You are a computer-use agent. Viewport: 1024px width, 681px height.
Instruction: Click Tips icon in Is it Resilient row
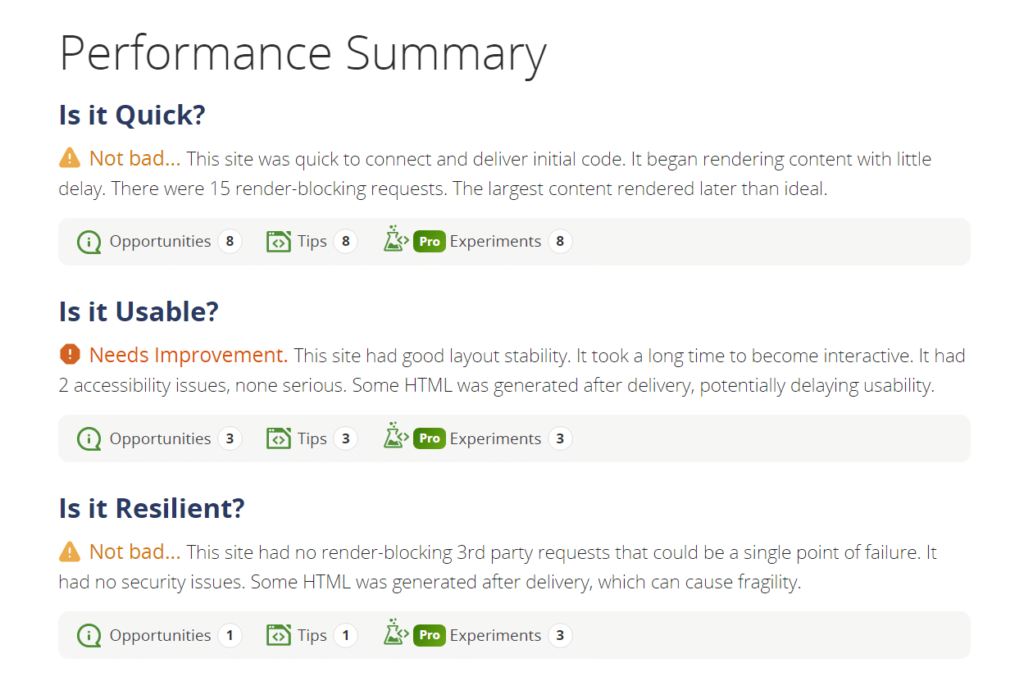[277, 635]
